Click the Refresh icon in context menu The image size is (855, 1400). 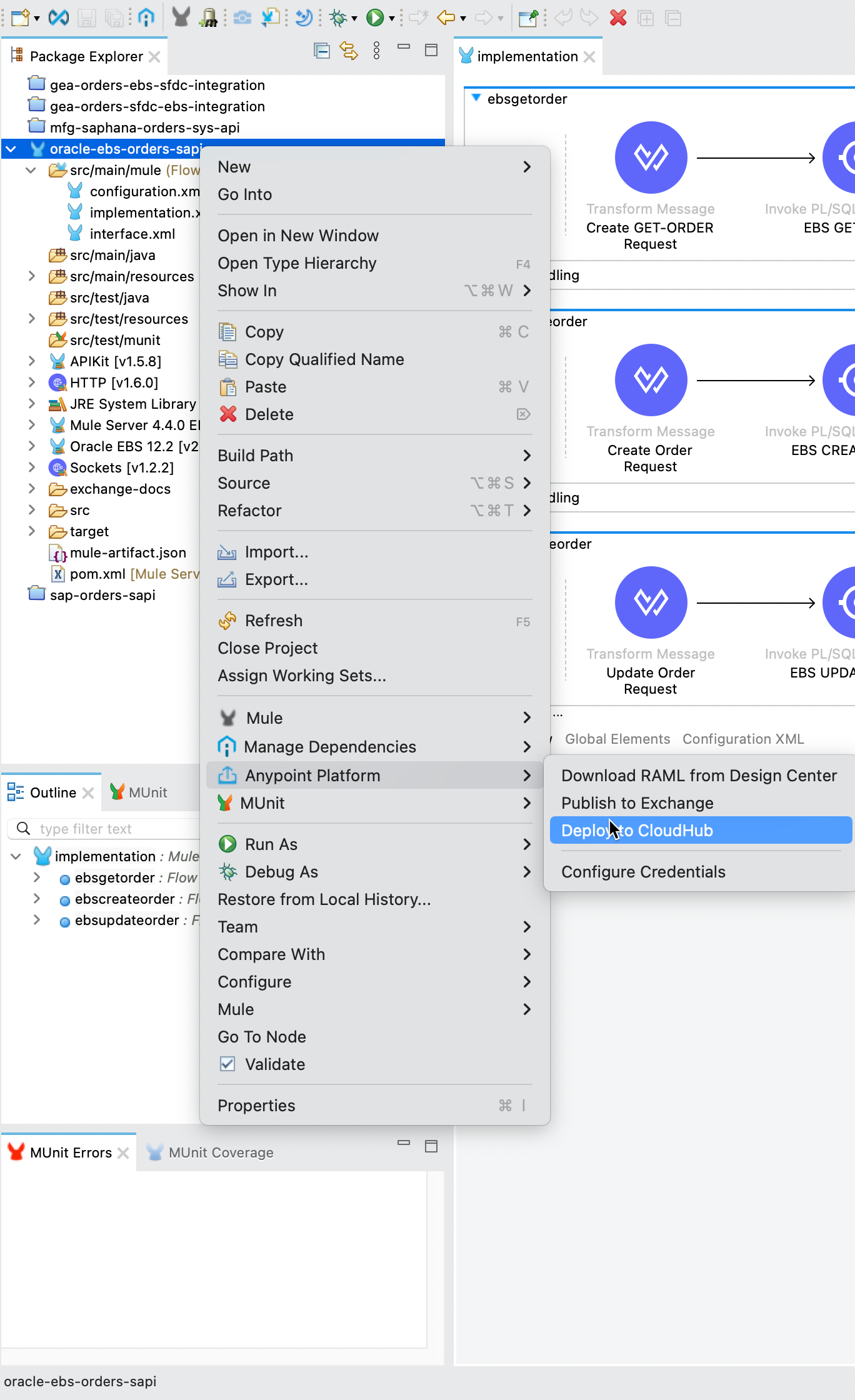pyautogui.click(x=227, y=620)
